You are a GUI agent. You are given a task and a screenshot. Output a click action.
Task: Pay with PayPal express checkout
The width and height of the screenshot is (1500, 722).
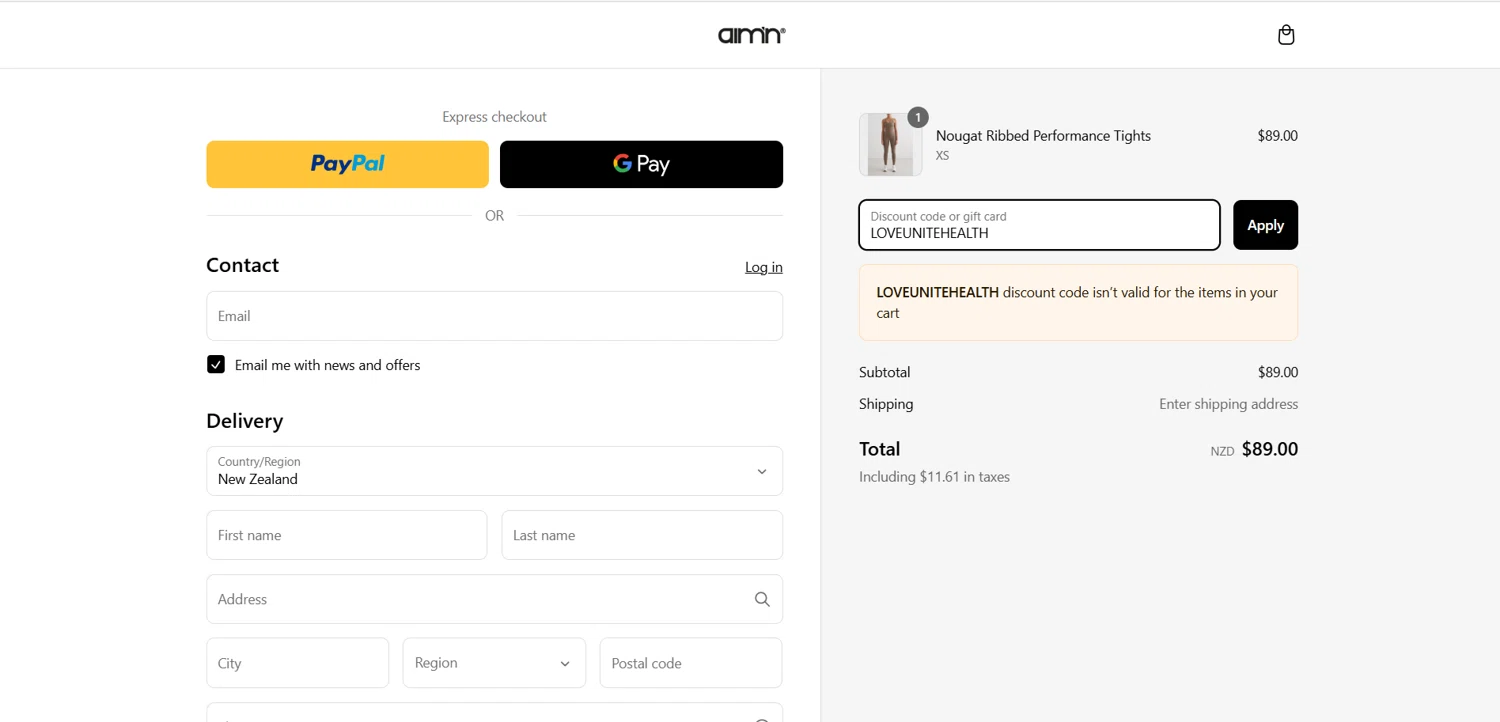(347, 164)
